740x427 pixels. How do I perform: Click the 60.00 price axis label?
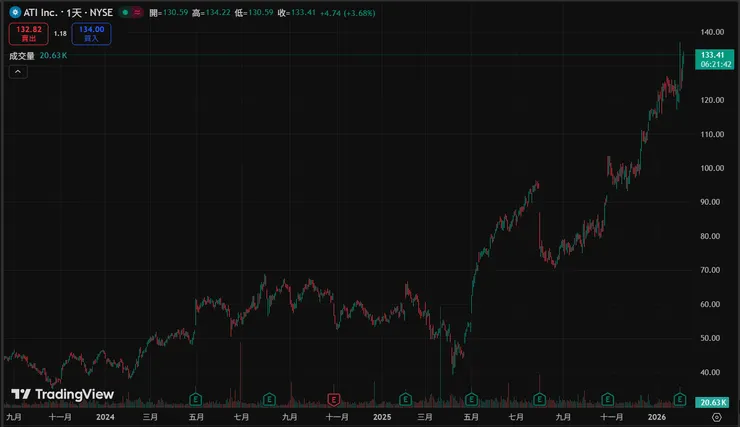712,304
